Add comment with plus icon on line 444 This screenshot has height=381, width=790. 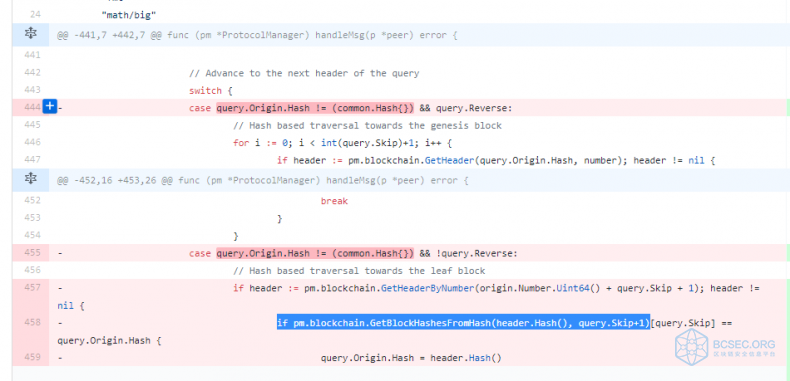coord(49,107)
